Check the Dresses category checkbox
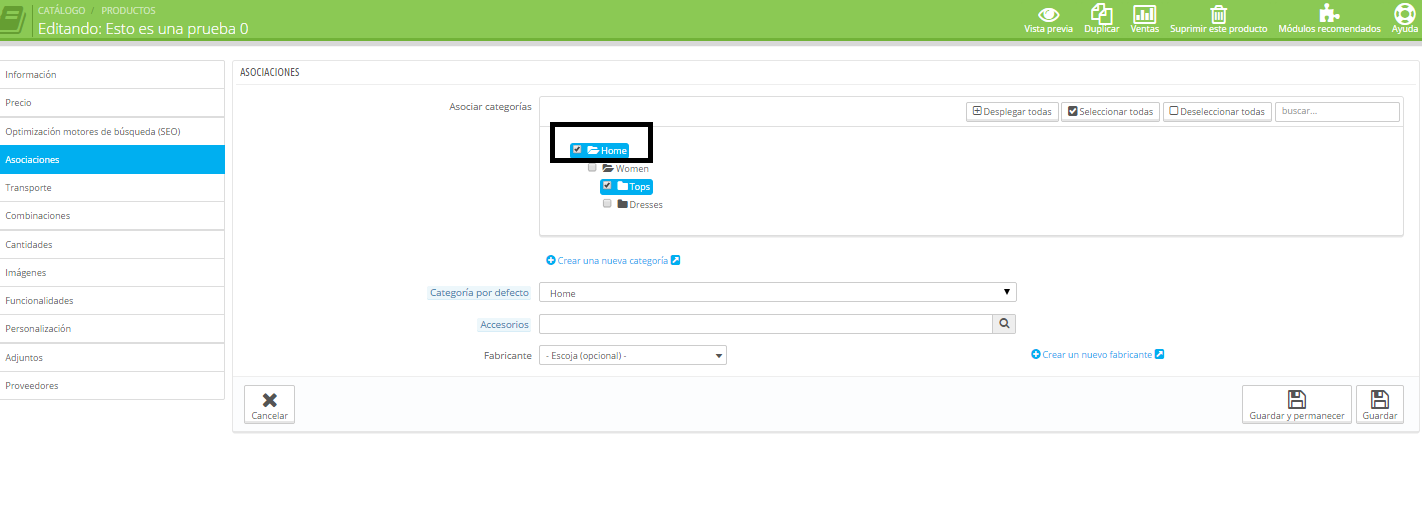The height and width of the screenshot is (513, 1422). [607, 204]
